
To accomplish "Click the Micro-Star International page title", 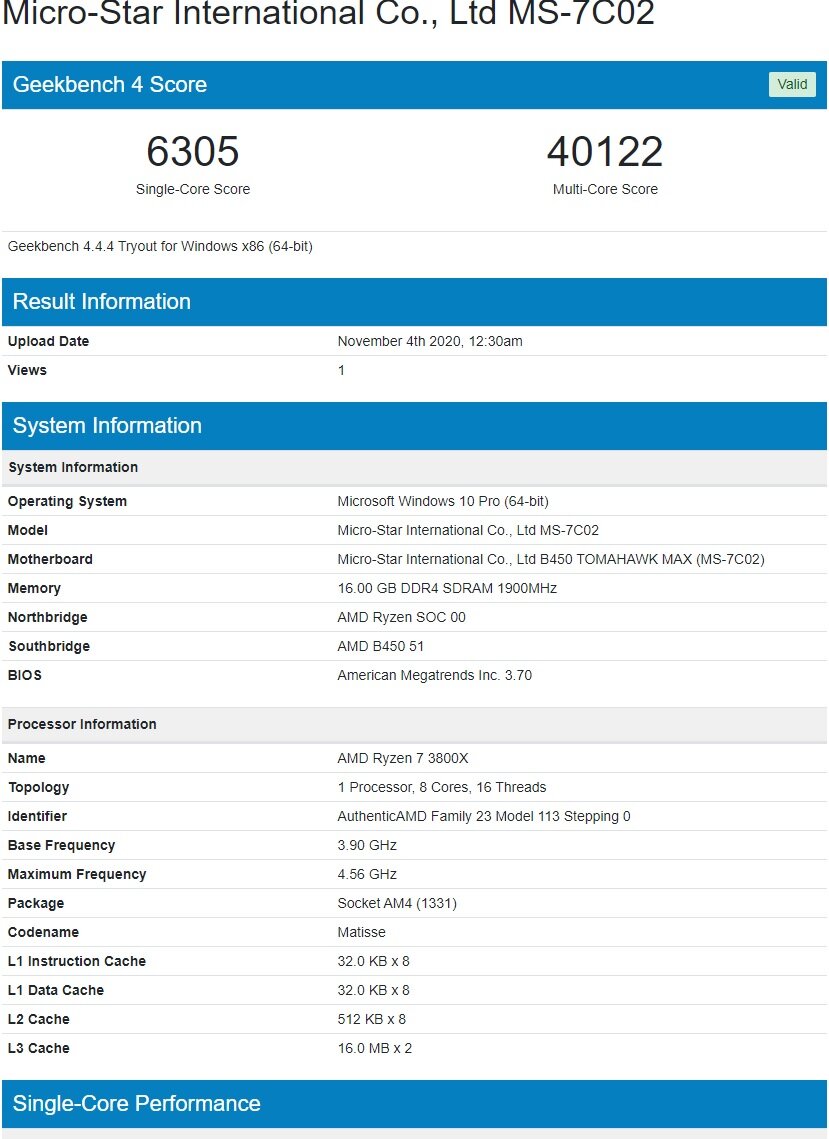I will [x=328, y=13].
